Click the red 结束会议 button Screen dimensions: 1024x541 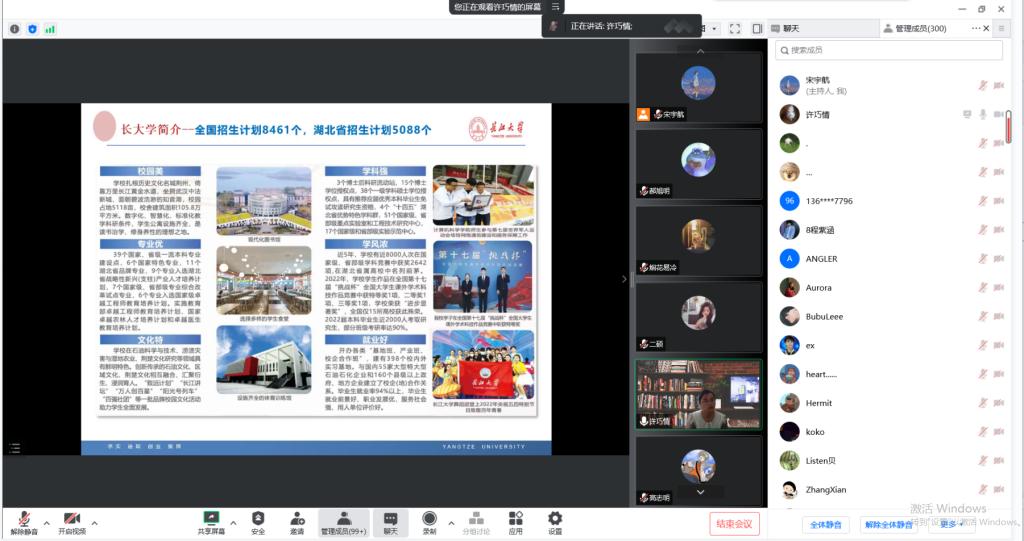(x=735, y=523)
